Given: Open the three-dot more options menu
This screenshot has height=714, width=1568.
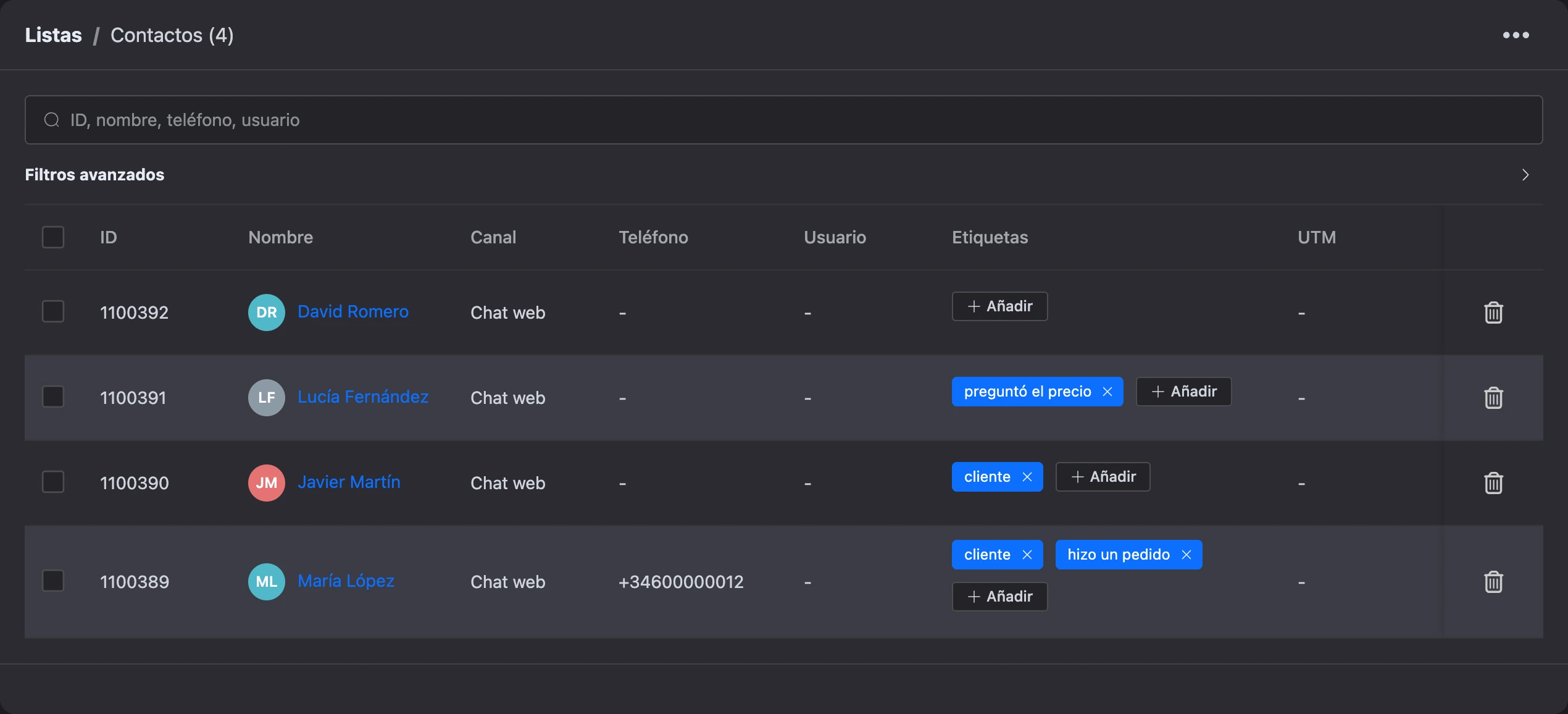Looking at the screenshot, I should [x=1516, y=35].
